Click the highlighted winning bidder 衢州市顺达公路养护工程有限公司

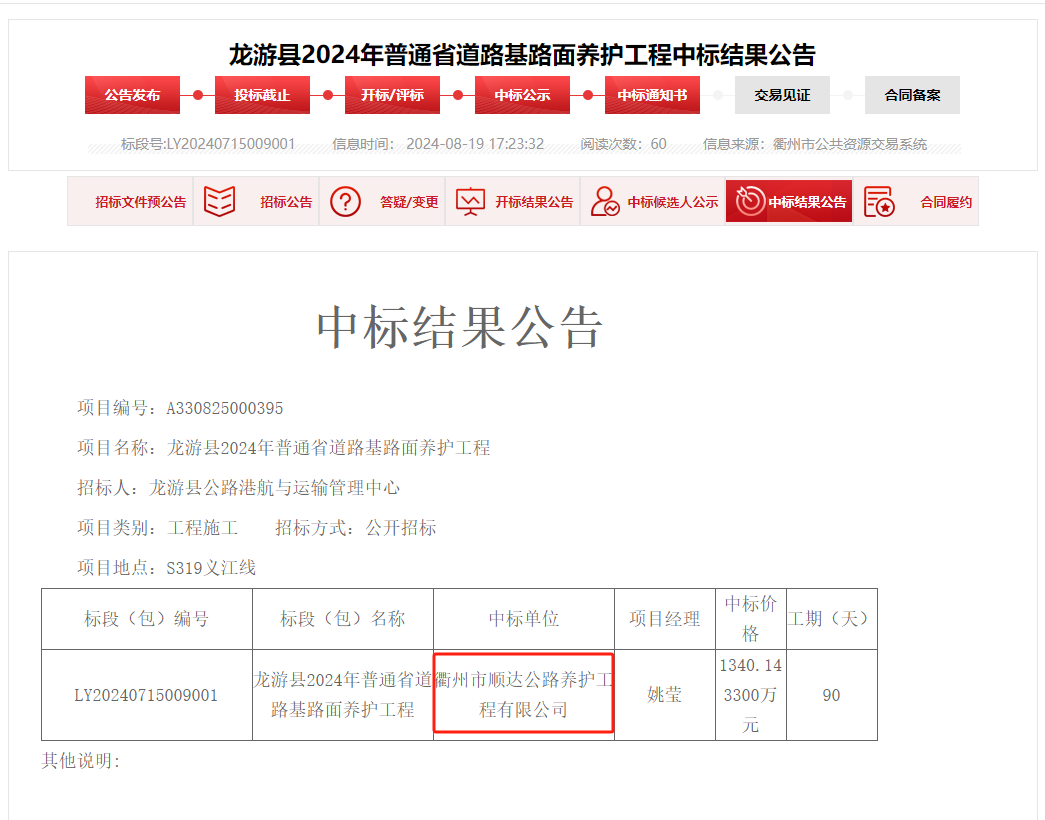(x=523, y=694)
